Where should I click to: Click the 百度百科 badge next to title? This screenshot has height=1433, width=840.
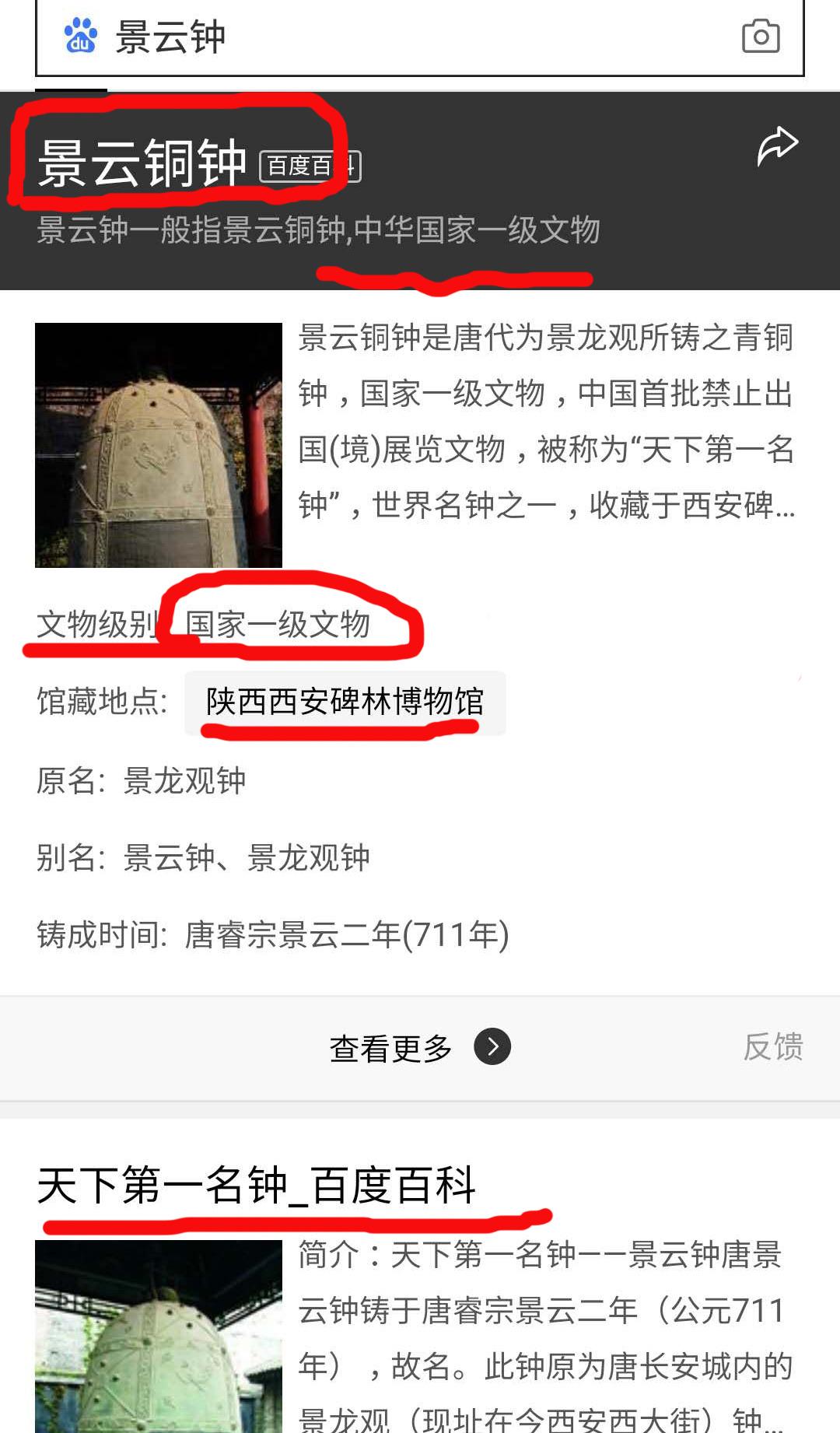[310, 166]
